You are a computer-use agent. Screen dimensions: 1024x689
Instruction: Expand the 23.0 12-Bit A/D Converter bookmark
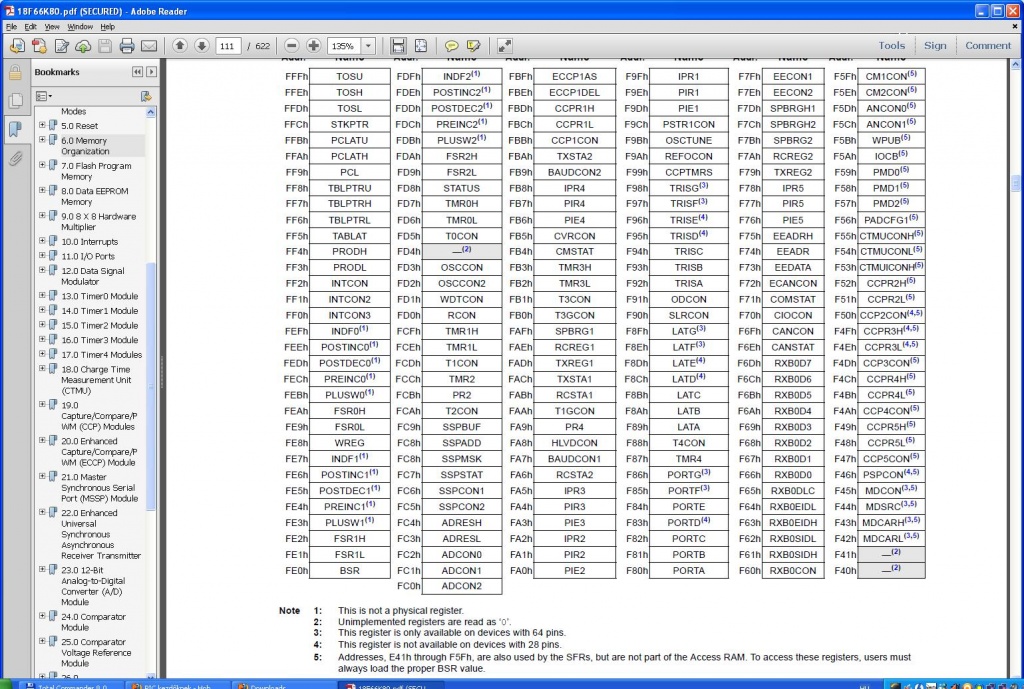pyautogui.click(x=42, y=569)
